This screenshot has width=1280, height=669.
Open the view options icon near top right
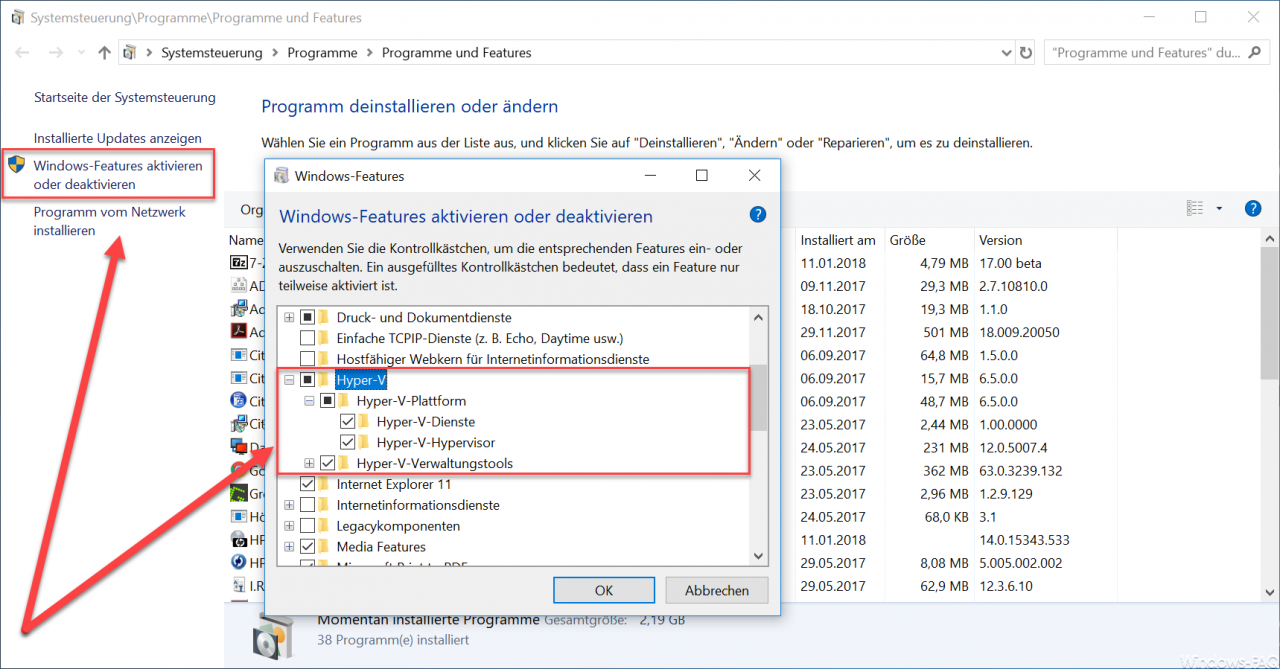coord(1196,206)
